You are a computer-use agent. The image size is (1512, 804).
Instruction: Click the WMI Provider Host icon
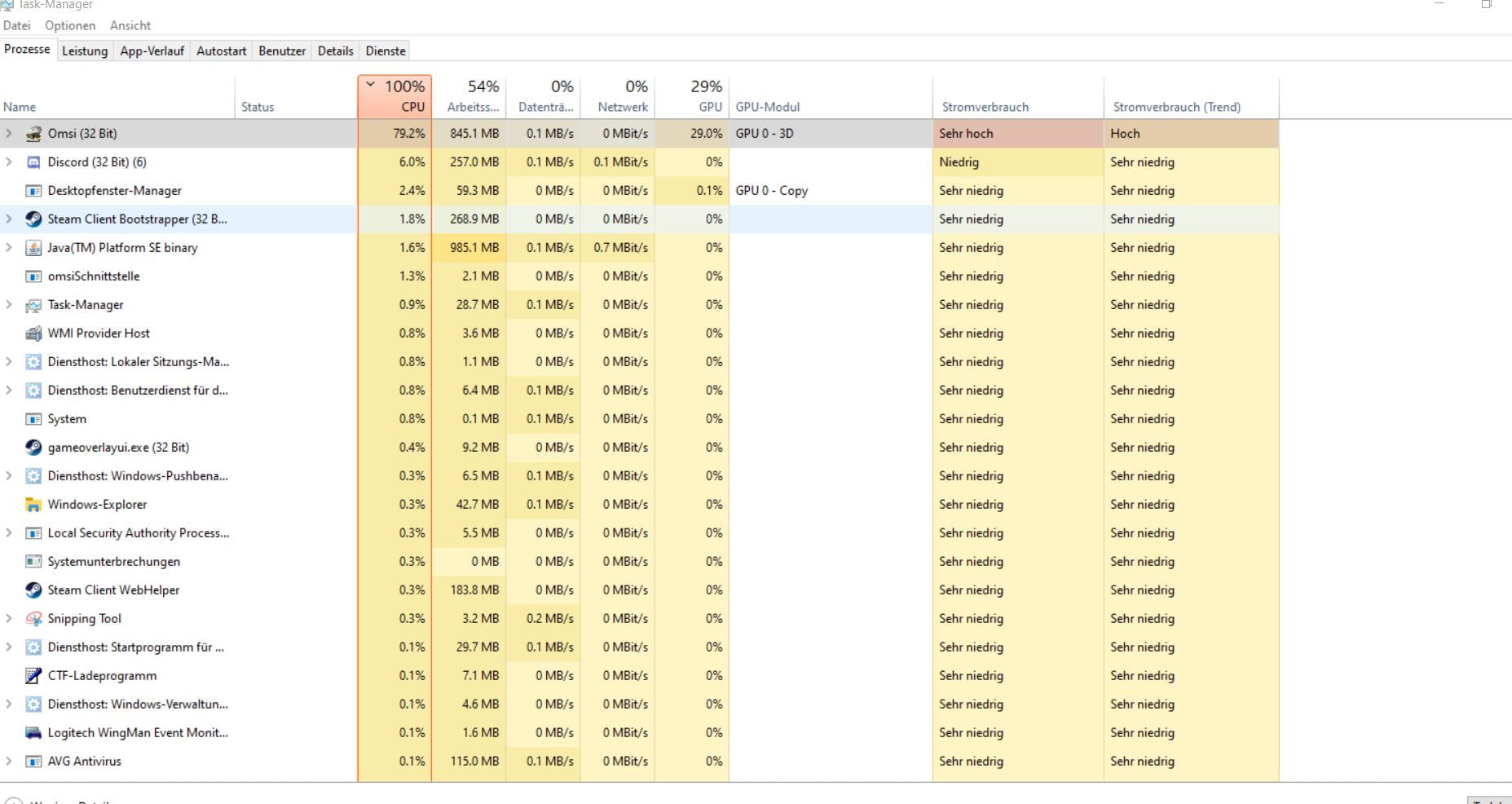[x=33, y=334]
